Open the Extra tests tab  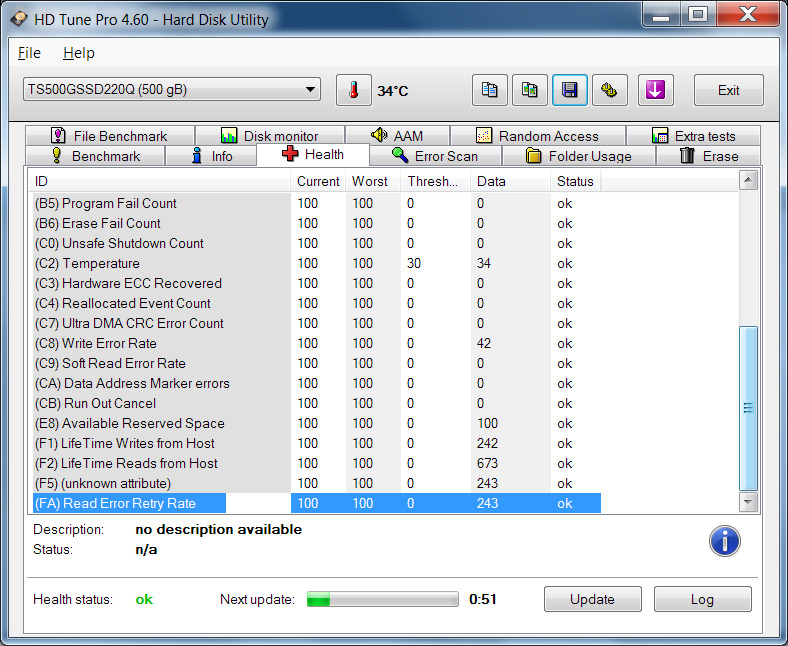pyautogui.click(x=694, y=136)
